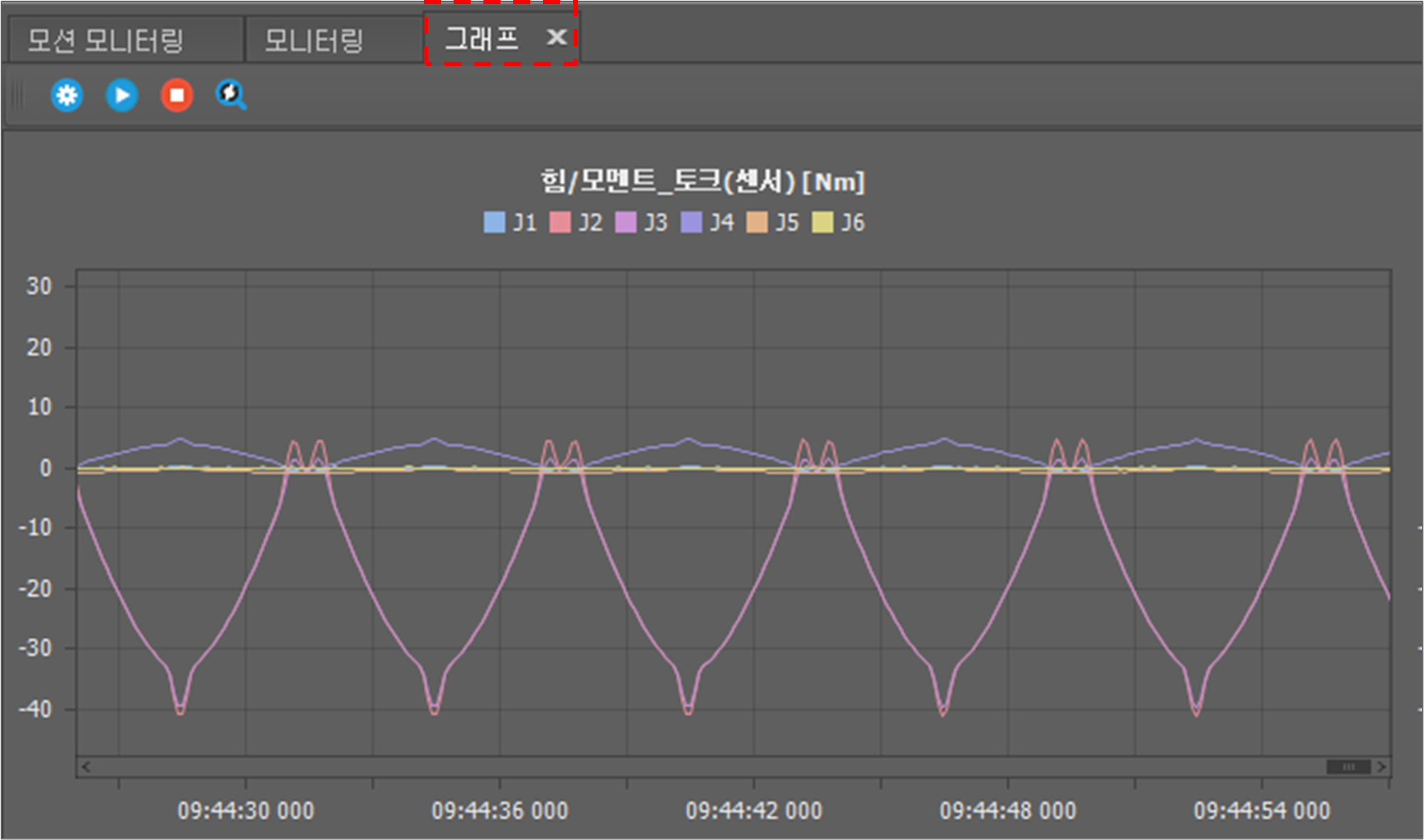The width and height of the screenshot is (1424, 840).
Task: Switch to 모니터링 tab
Action: pos(314,40)
